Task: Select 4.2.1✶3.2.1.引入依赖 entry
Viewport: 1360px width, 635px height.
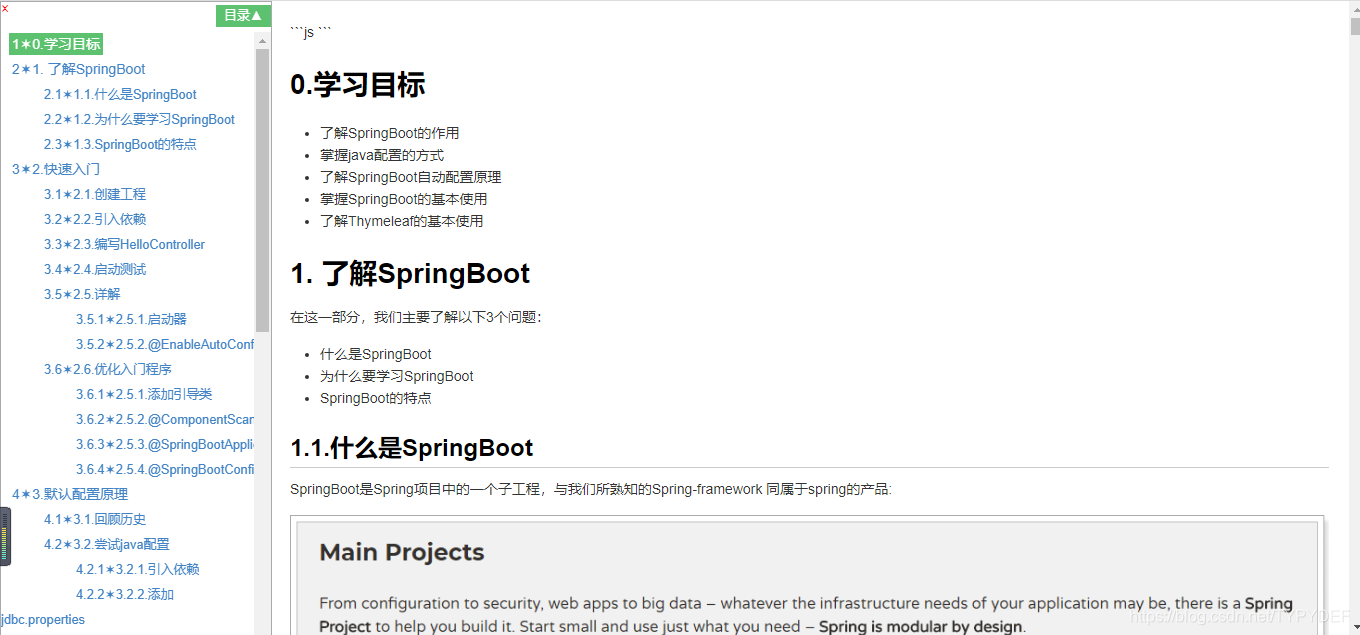Action: [138, 569]
